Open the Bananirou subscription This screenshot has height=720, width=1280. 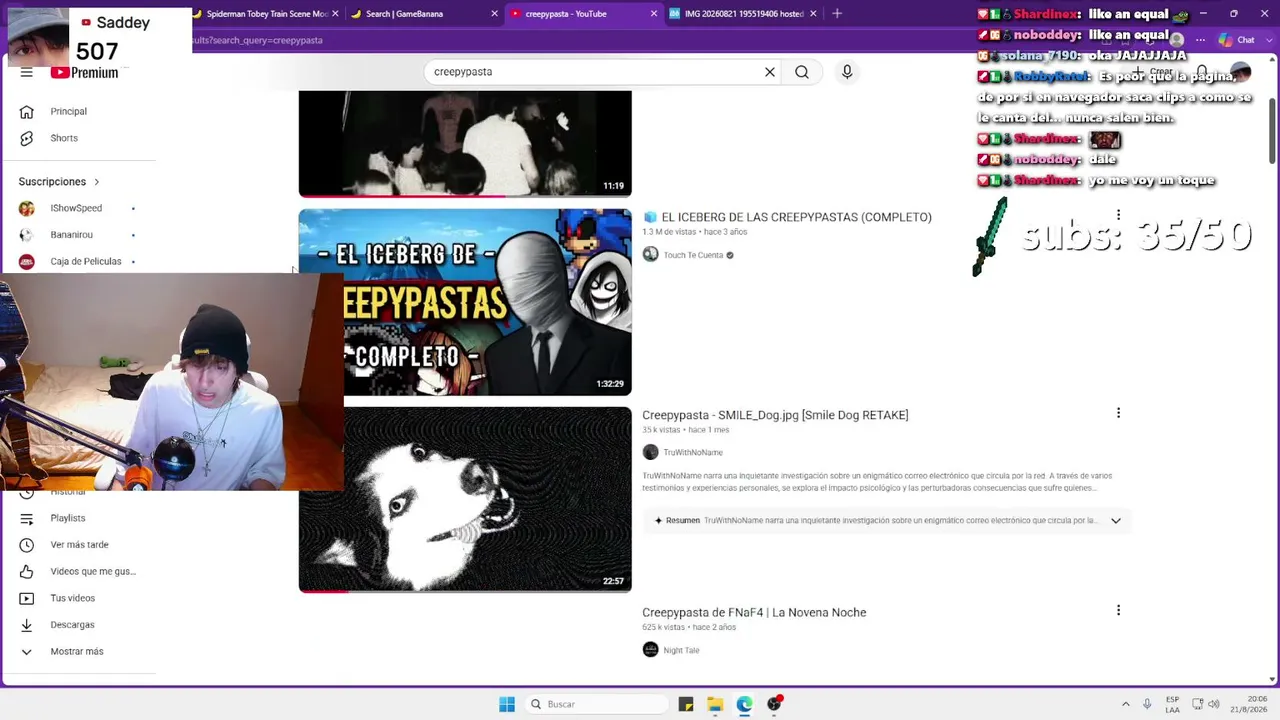(x=71, y=235)
